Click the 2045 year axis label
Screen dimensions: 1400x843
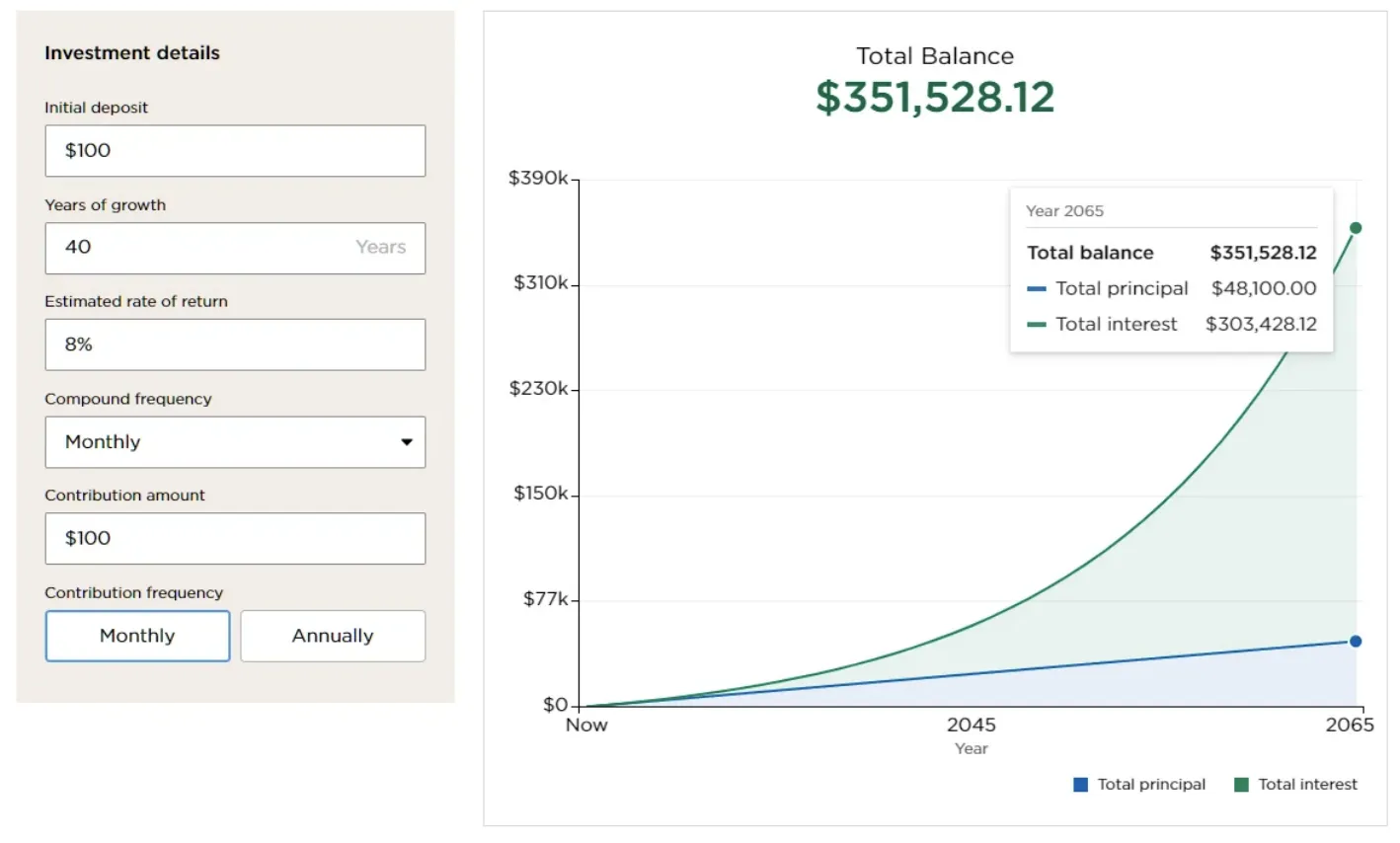[972, 725]
